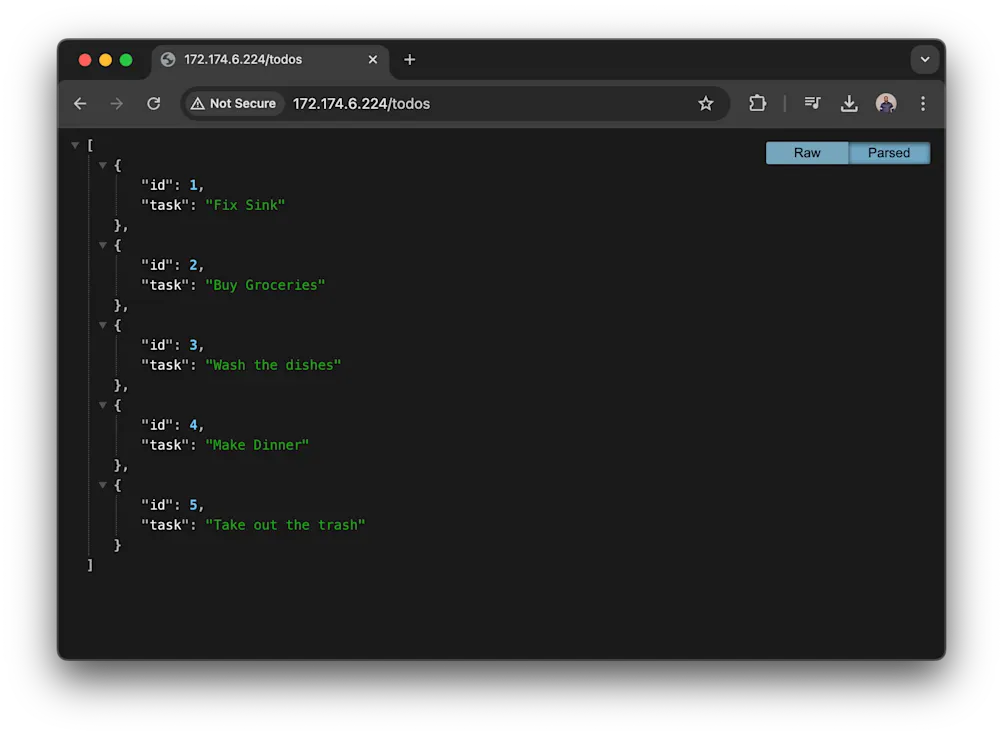This screenshot has width=1003, height=736.
Task: Switch the JSON viewer to Raw mode
Action: [806, 152]
